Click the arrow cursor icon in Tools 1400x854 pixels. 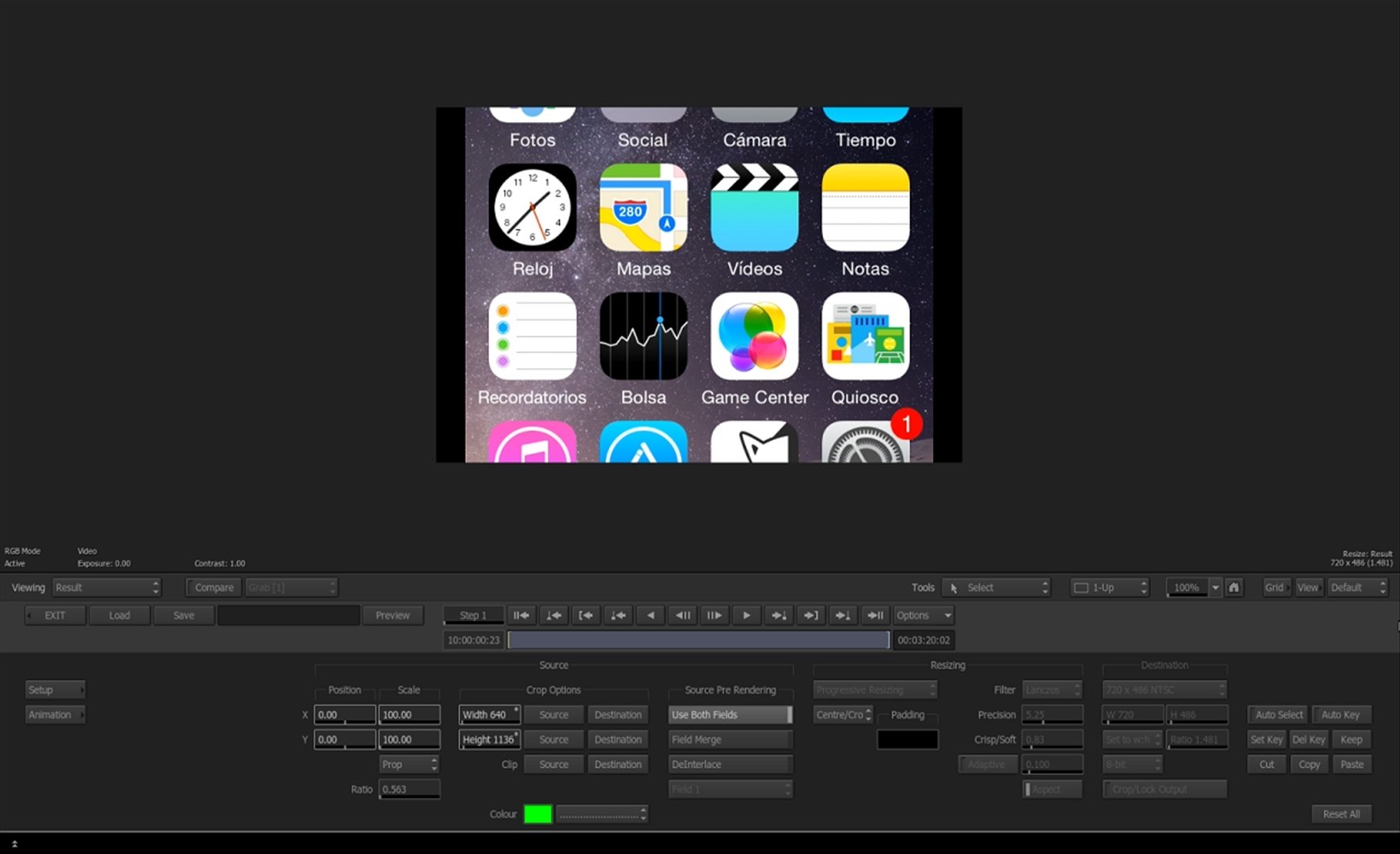(x=954, y=588)
